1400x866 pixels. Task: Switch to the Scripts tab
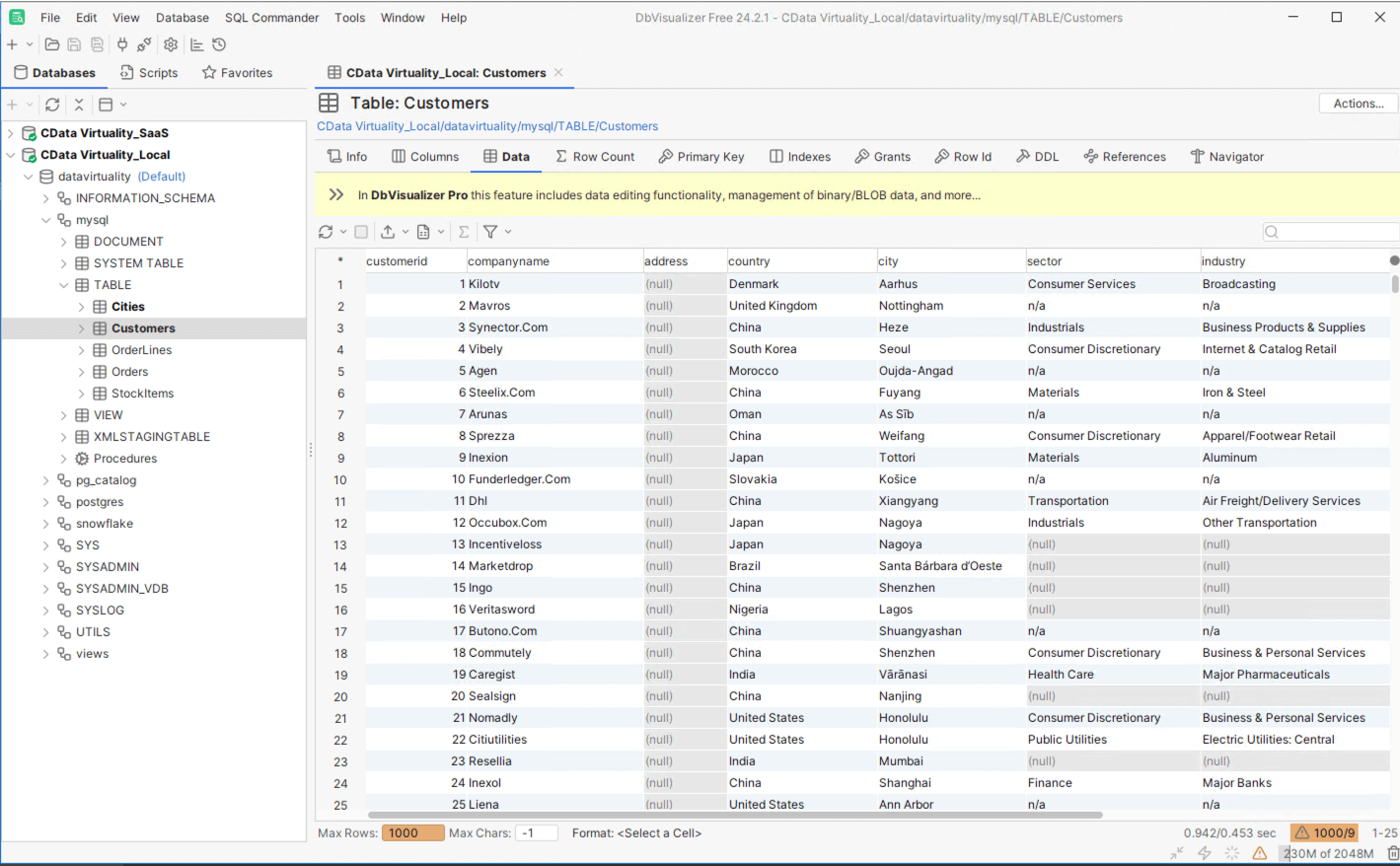tap(149, 73)
